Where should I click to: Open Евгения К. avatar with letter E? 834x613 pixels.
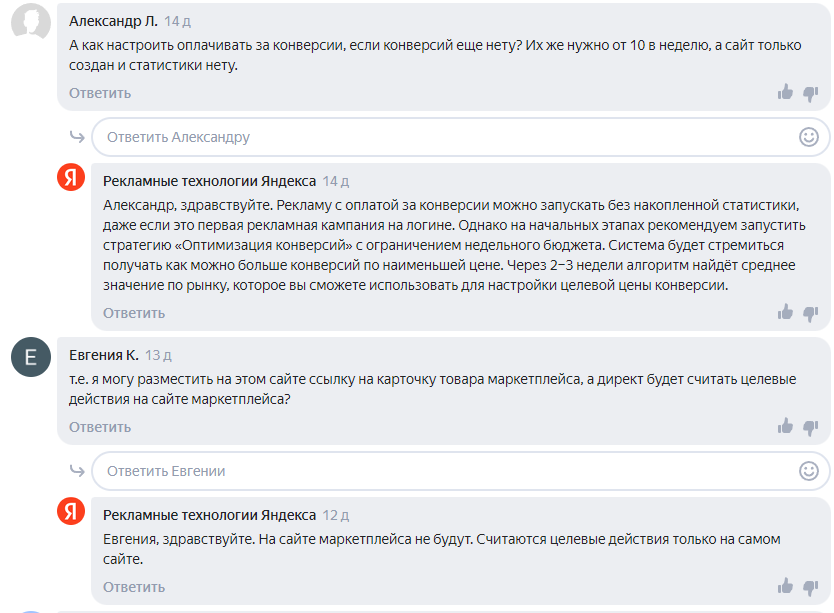point(31,357)
